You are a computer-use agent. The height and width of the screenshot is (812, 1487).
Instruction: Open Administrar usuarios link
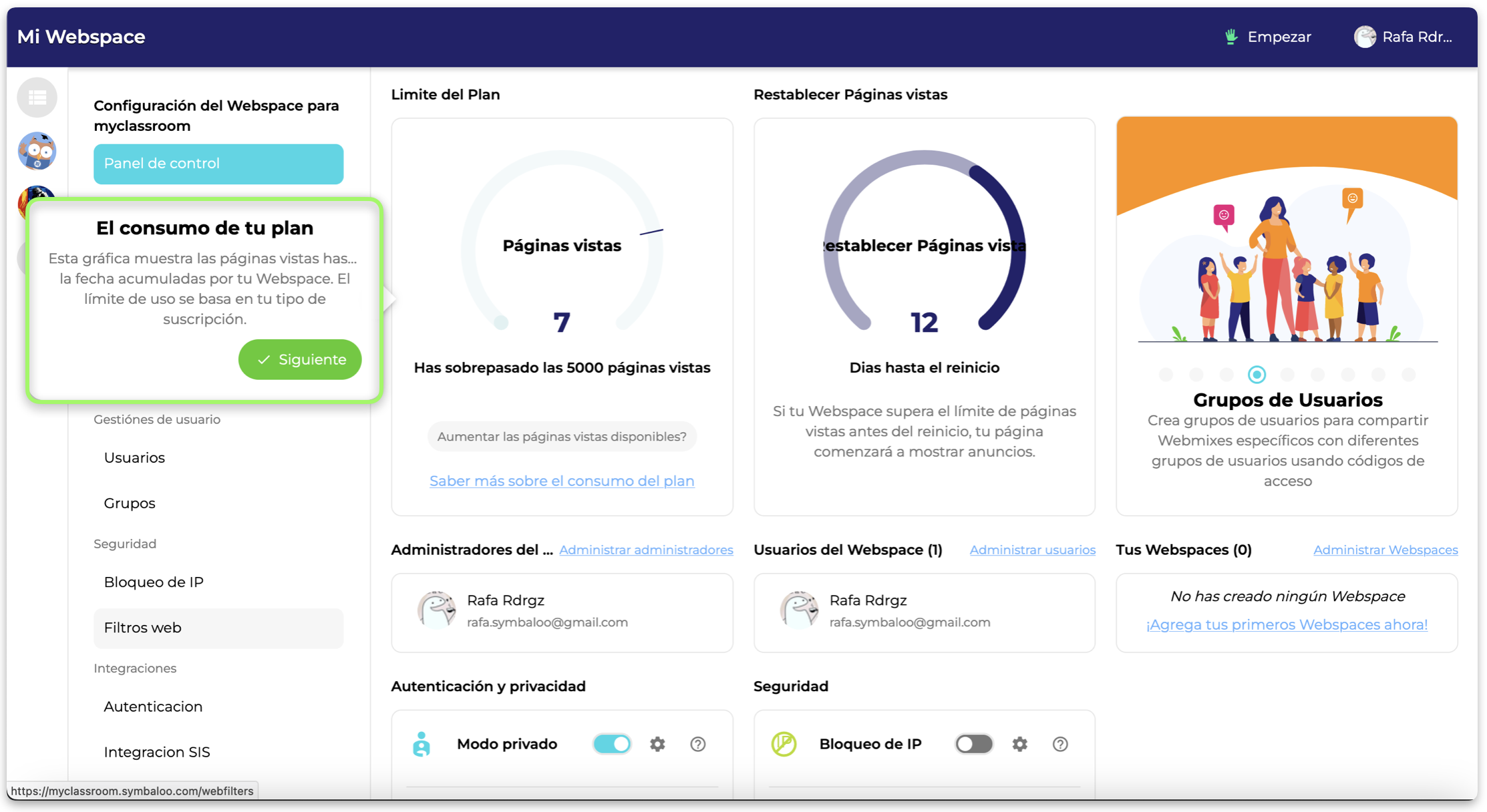[x=1032, y=550]
